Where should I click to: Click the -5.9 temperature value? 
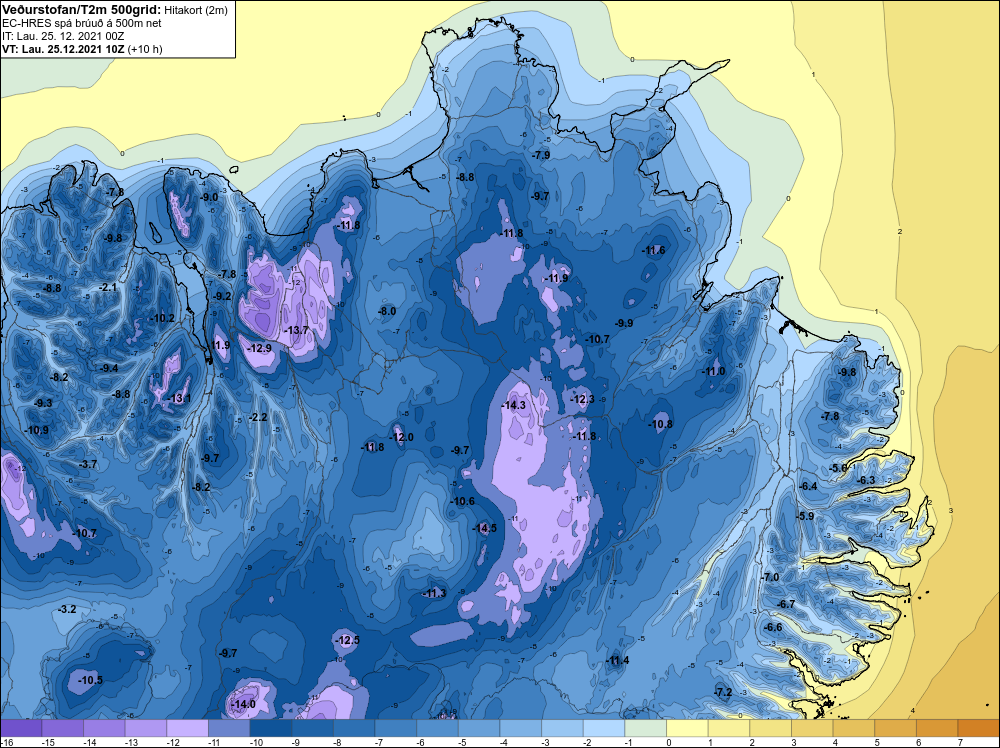[x=805, y=516]
